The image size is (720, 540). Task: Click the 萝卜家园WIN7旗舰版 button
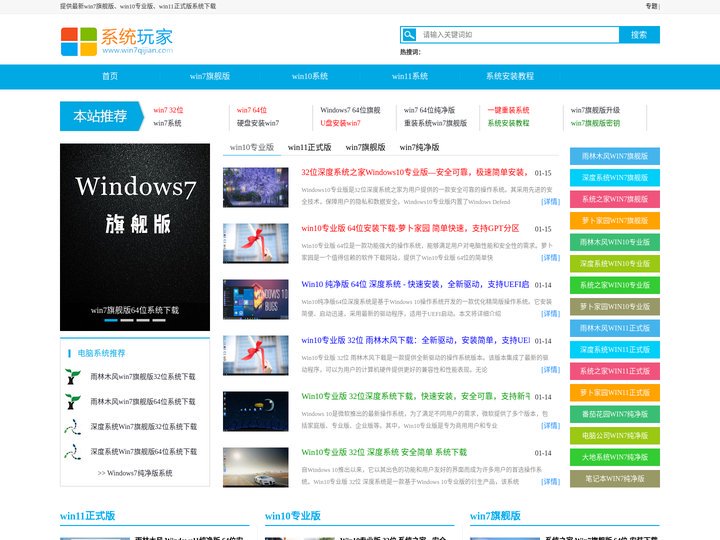click(x=615, y=221)
